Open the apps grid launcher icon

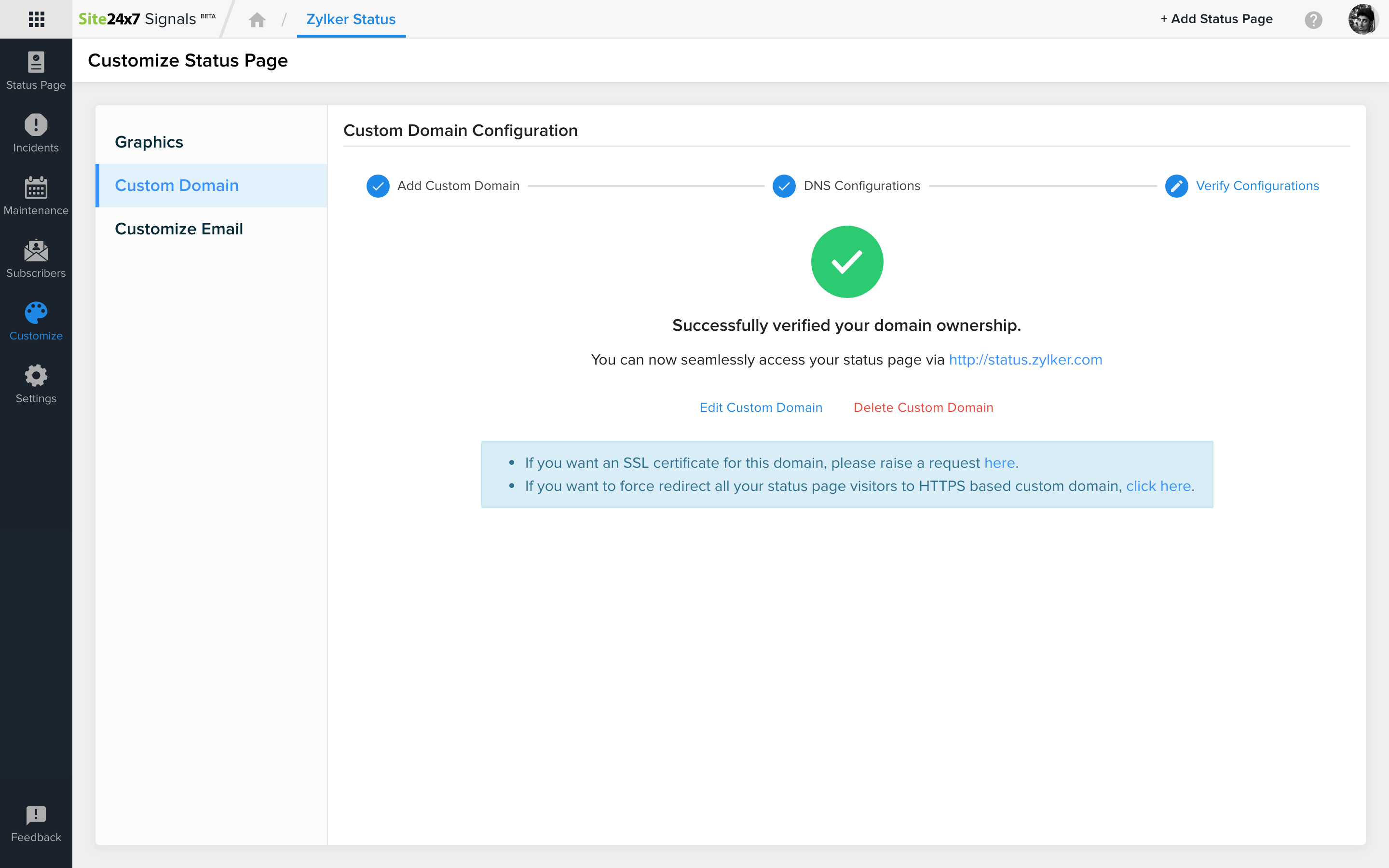point(36,19)
